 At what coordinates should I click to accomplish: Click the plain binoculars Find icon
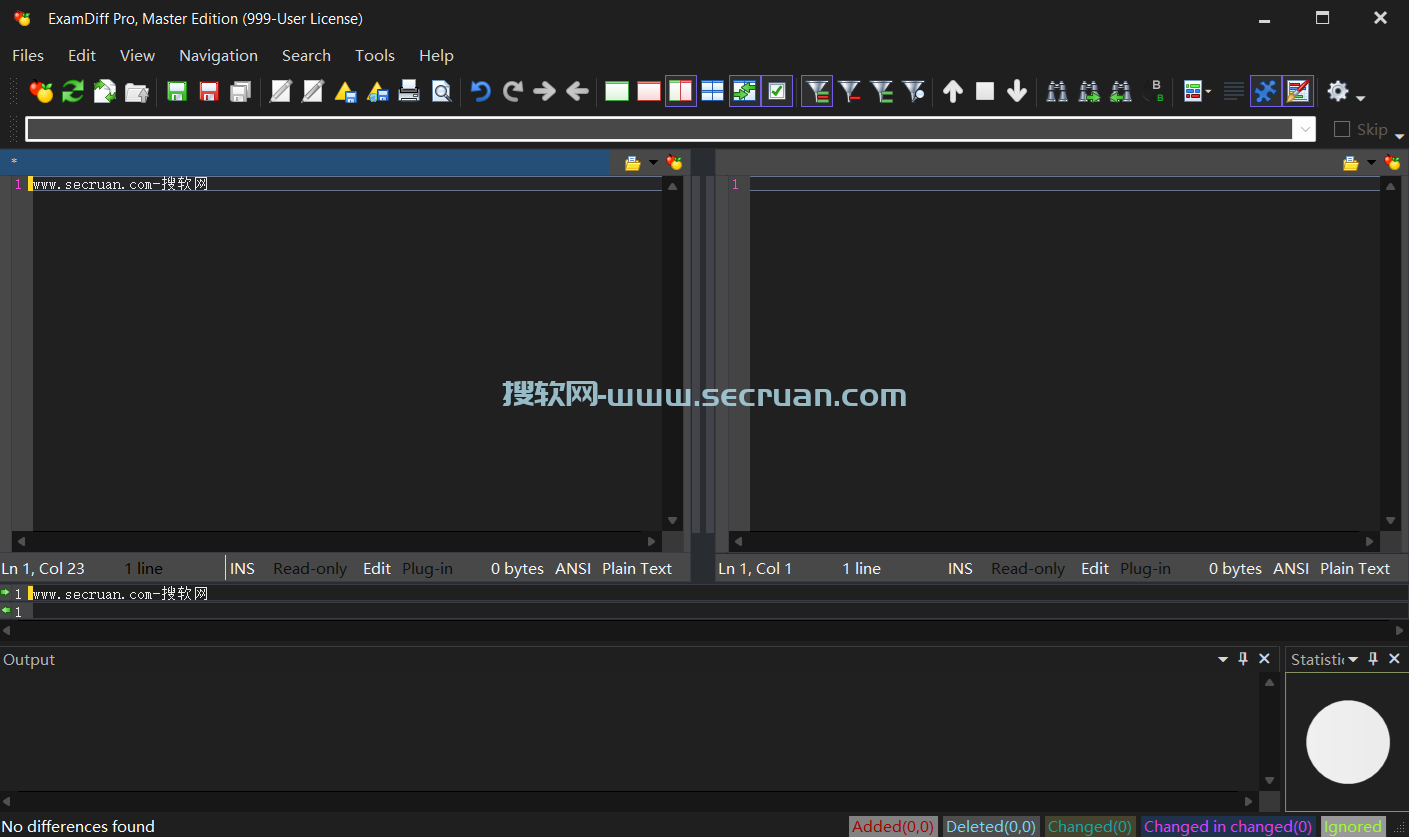pos(1057,92)
